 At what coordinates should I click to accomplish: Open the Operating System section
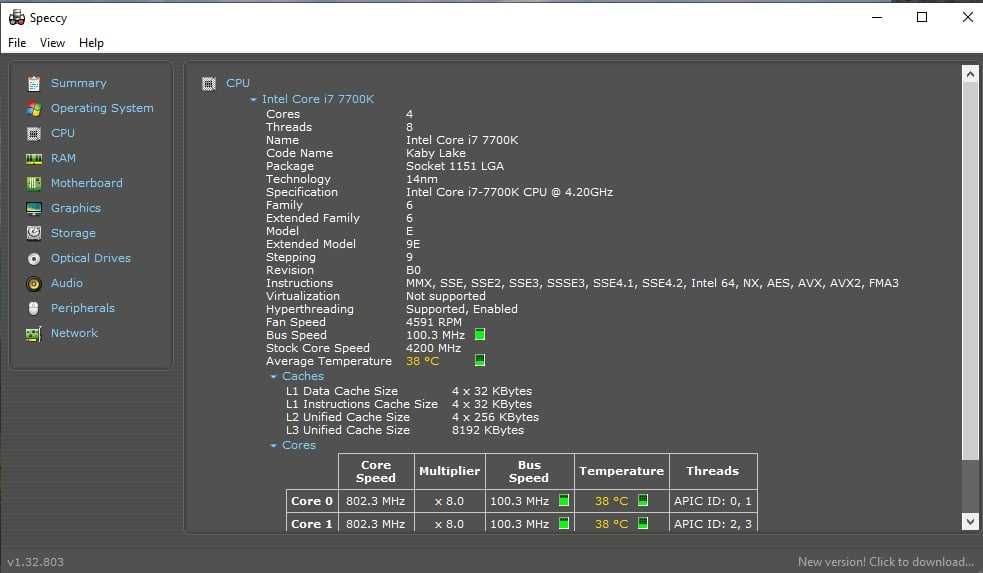click(102, 108)
